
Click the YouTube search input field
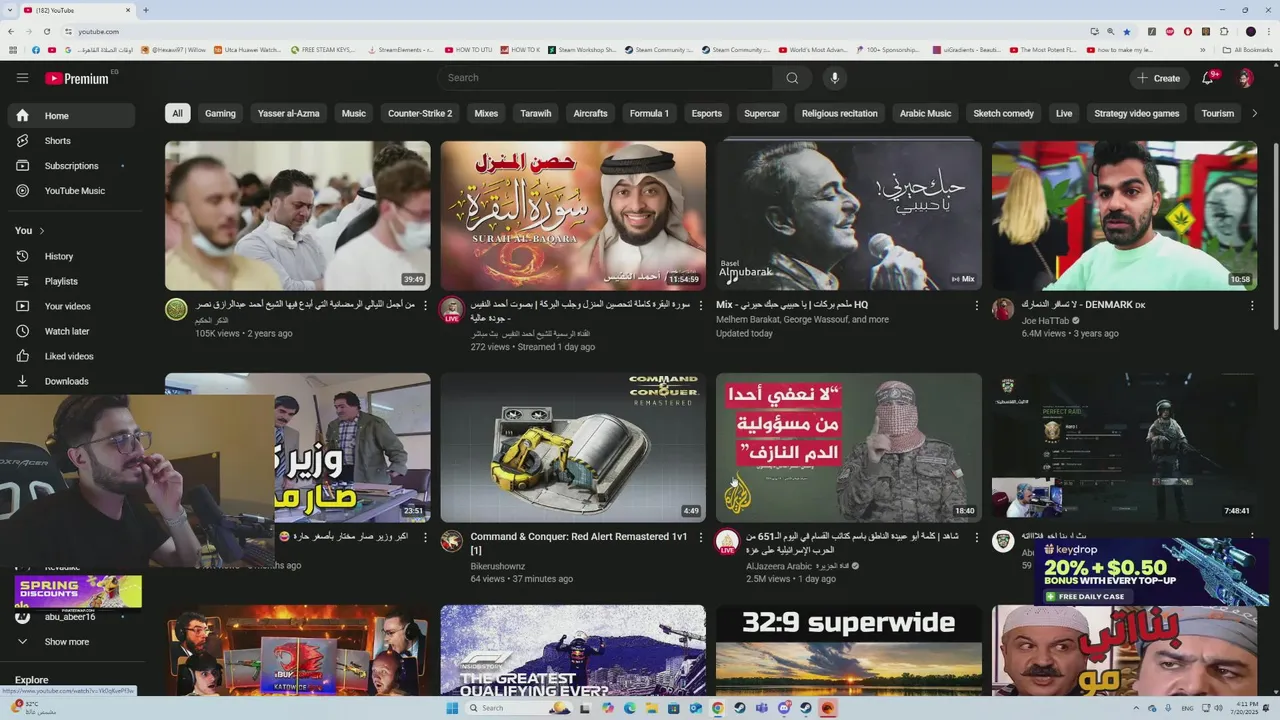click(x=604, y=78)
